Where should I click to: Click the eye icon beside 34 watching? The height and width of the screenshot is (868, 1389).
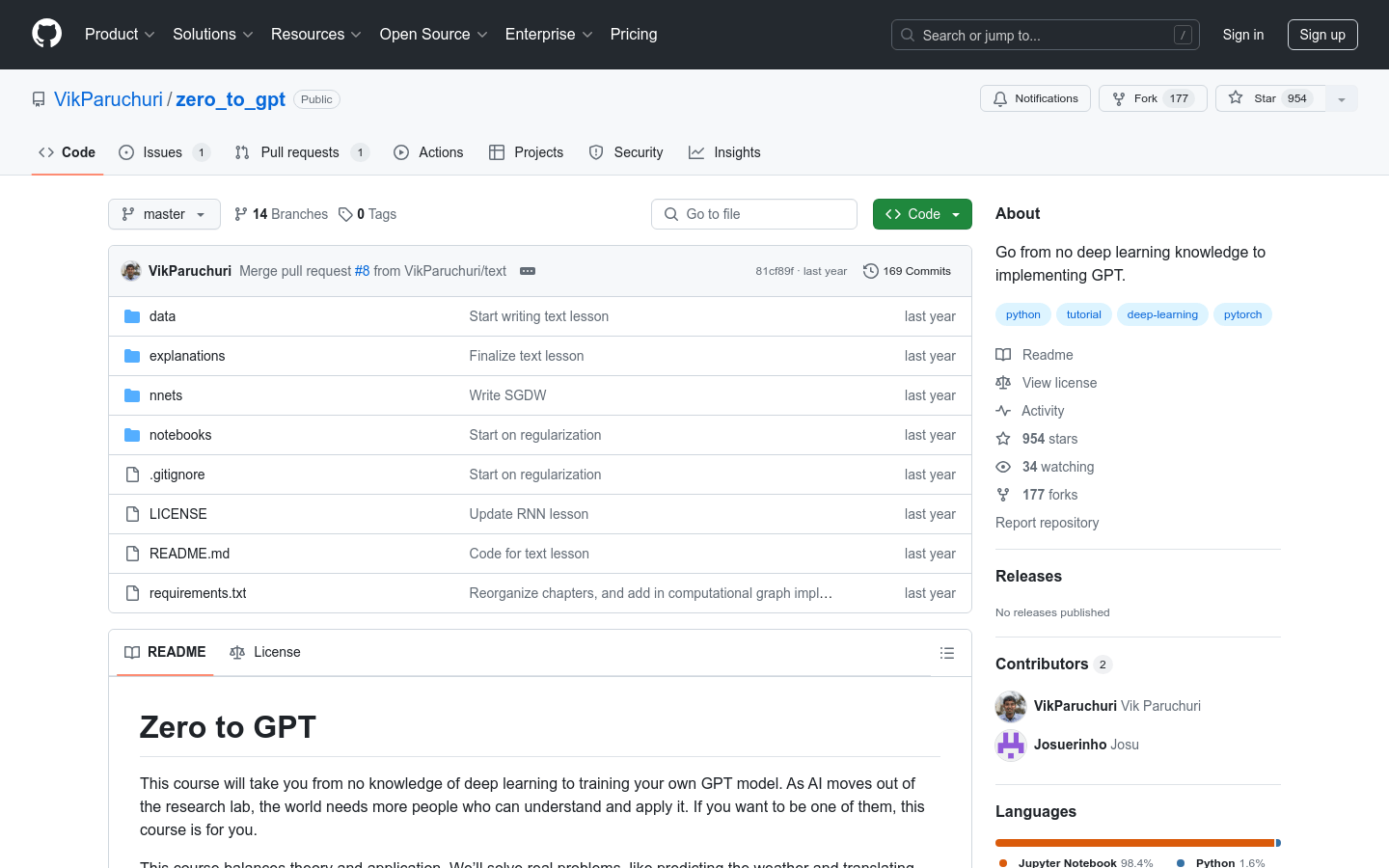(1003, 467)
